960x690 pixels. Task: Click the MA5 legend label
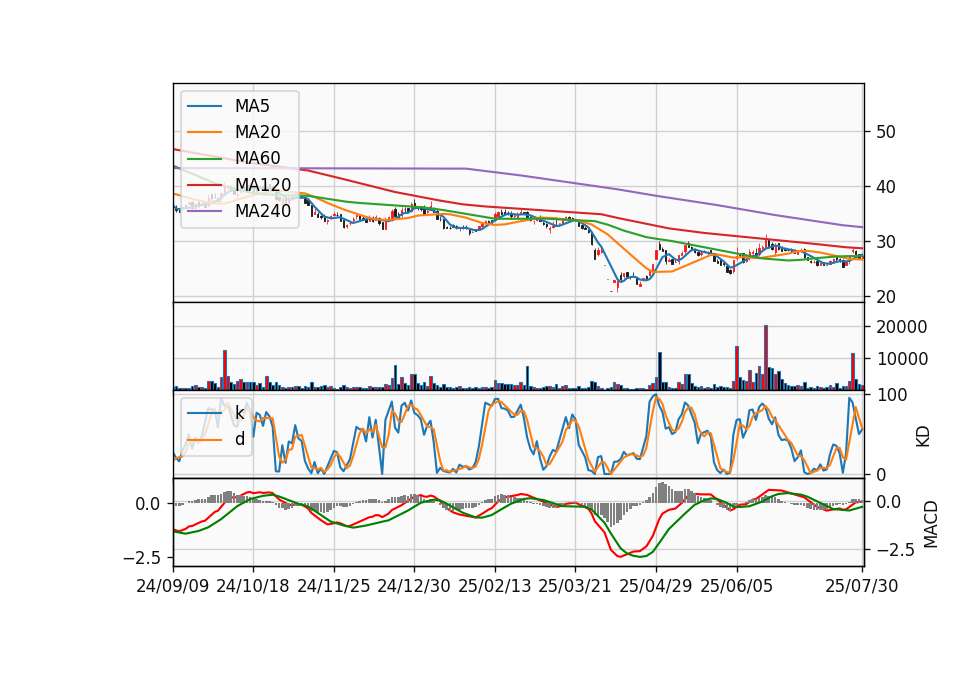[252, 106]
